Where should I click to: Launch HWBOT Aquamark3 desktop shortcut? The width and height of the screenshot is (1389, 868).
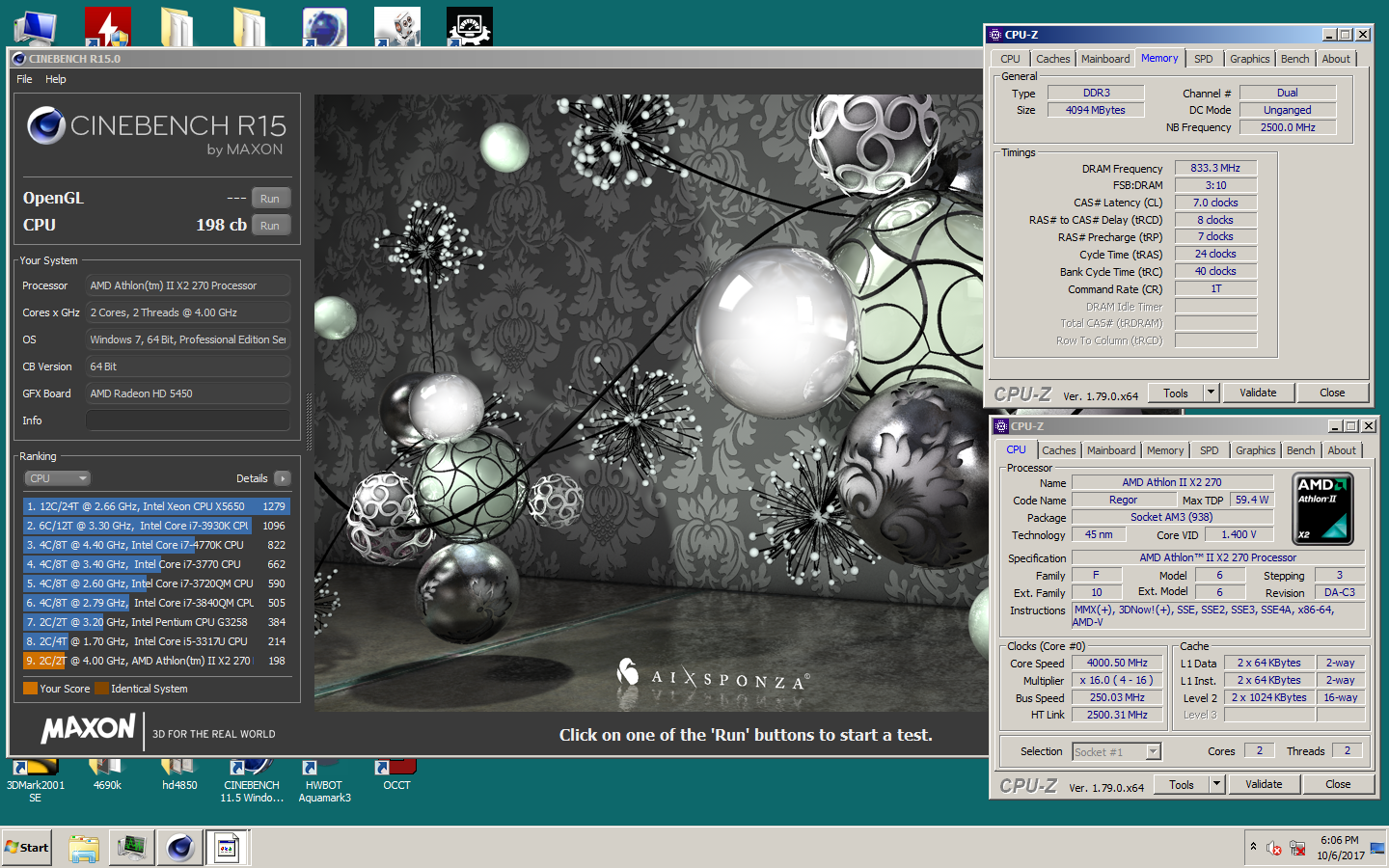(x=324, y=779)
